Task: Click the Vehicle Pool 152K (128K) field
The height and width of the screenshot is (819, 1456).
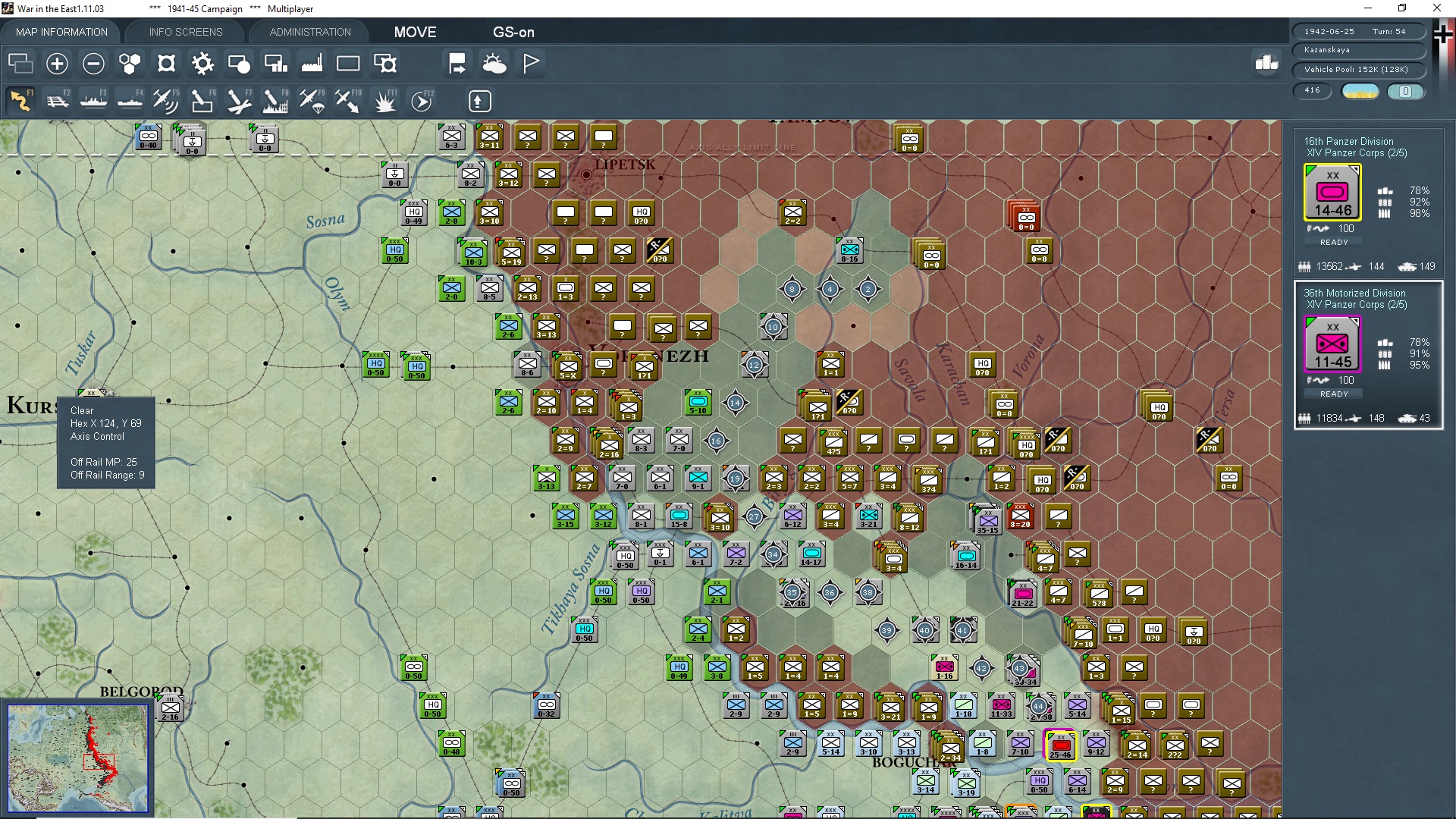Action: (x=1357, y=69)
